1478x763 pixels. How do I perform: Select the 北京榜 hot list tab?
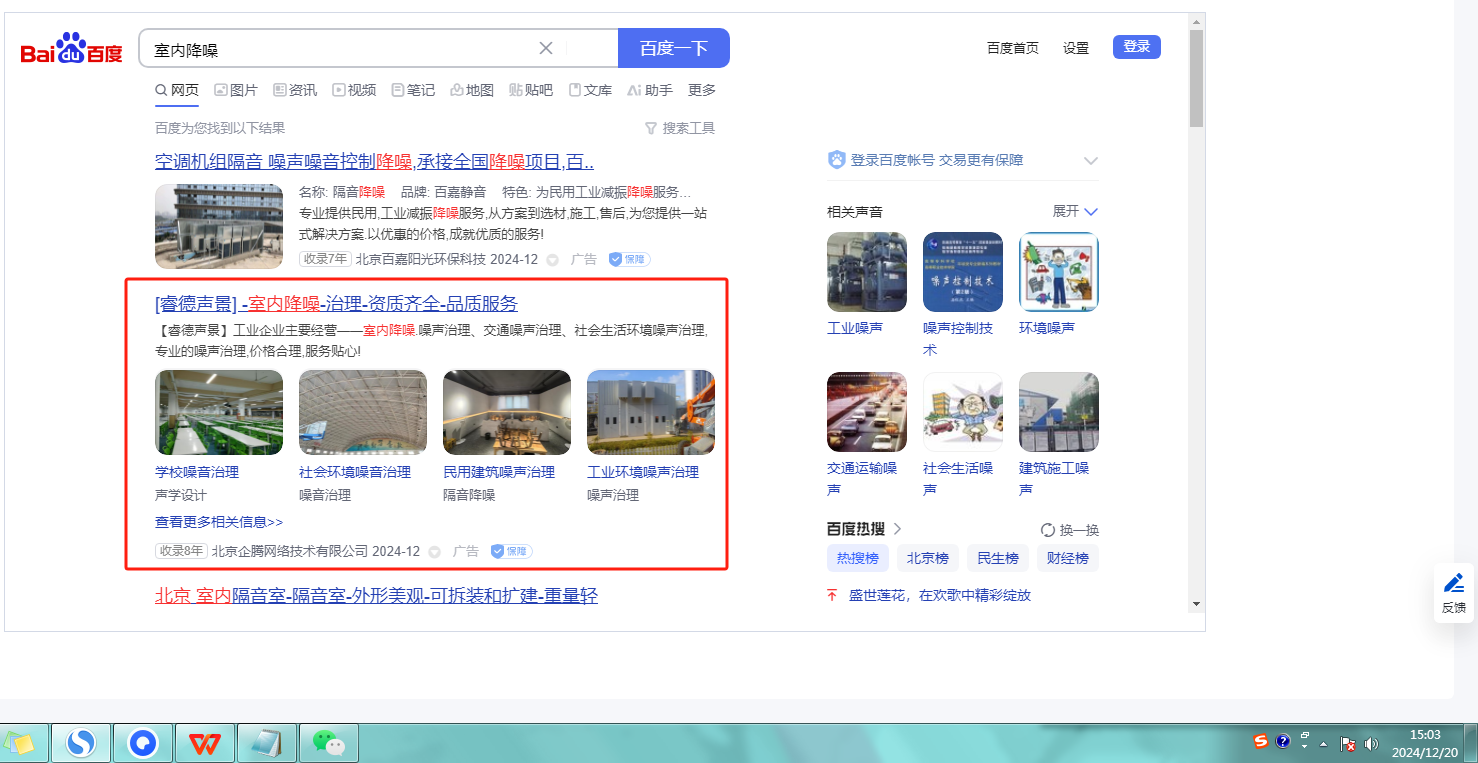coord(927,558)
